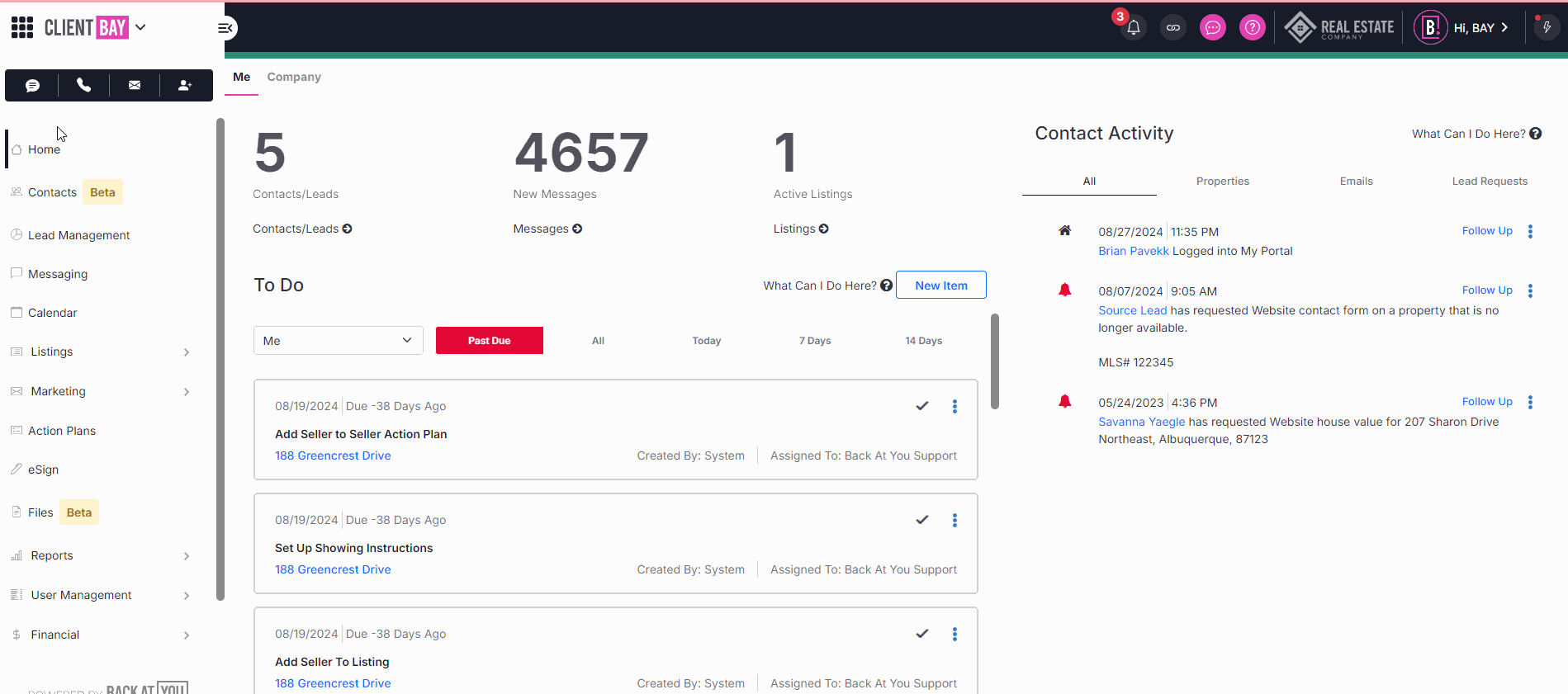Click the New Item button
The height and width of the screenshot is (694, 1568).
tap(941, 286)
